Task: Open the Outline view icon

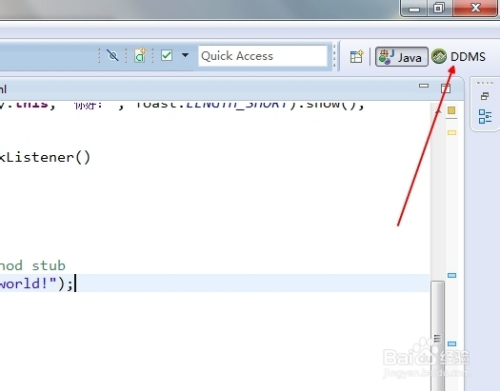Action: click(485, 116)
